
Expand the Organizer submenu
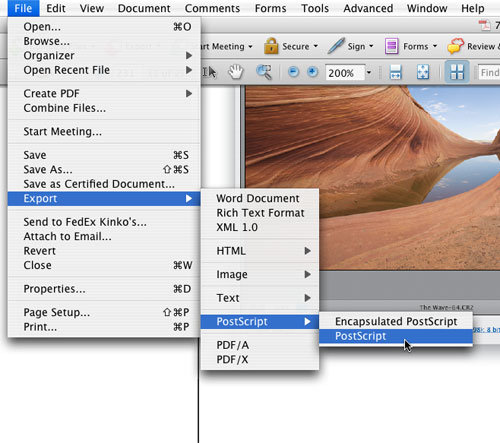click(189, 55)
